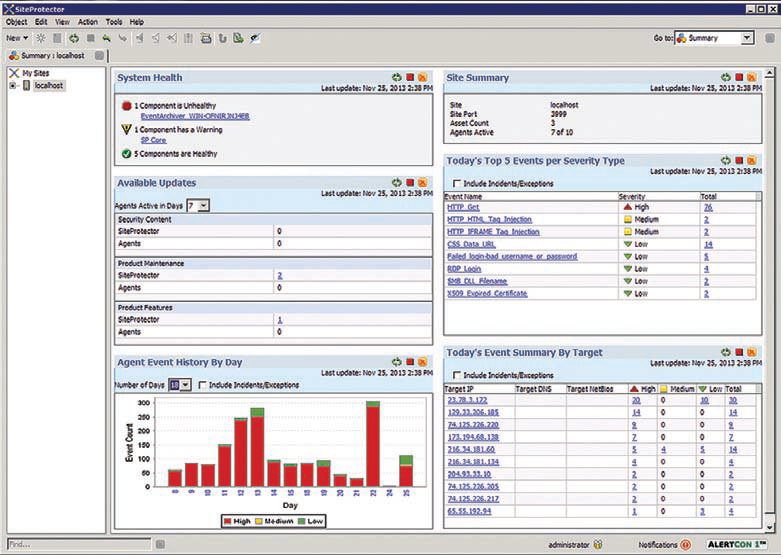Close Today's Event Summary By Target panel
This screenshot has height=558, width=783.
coord(752,352)
